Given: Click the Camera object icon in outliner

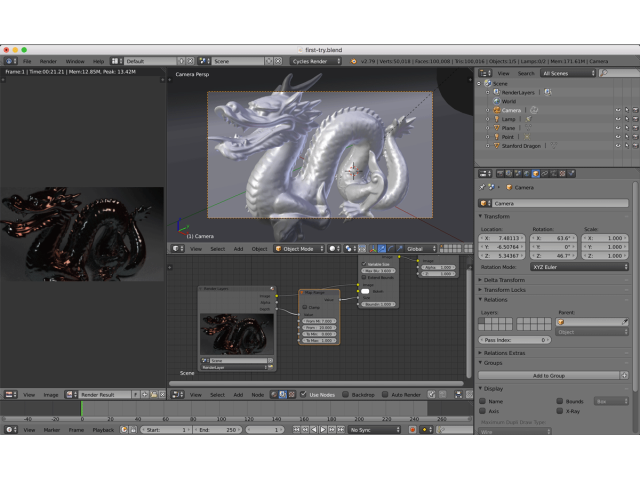Looking at the screenshot, I should (497, 110).
